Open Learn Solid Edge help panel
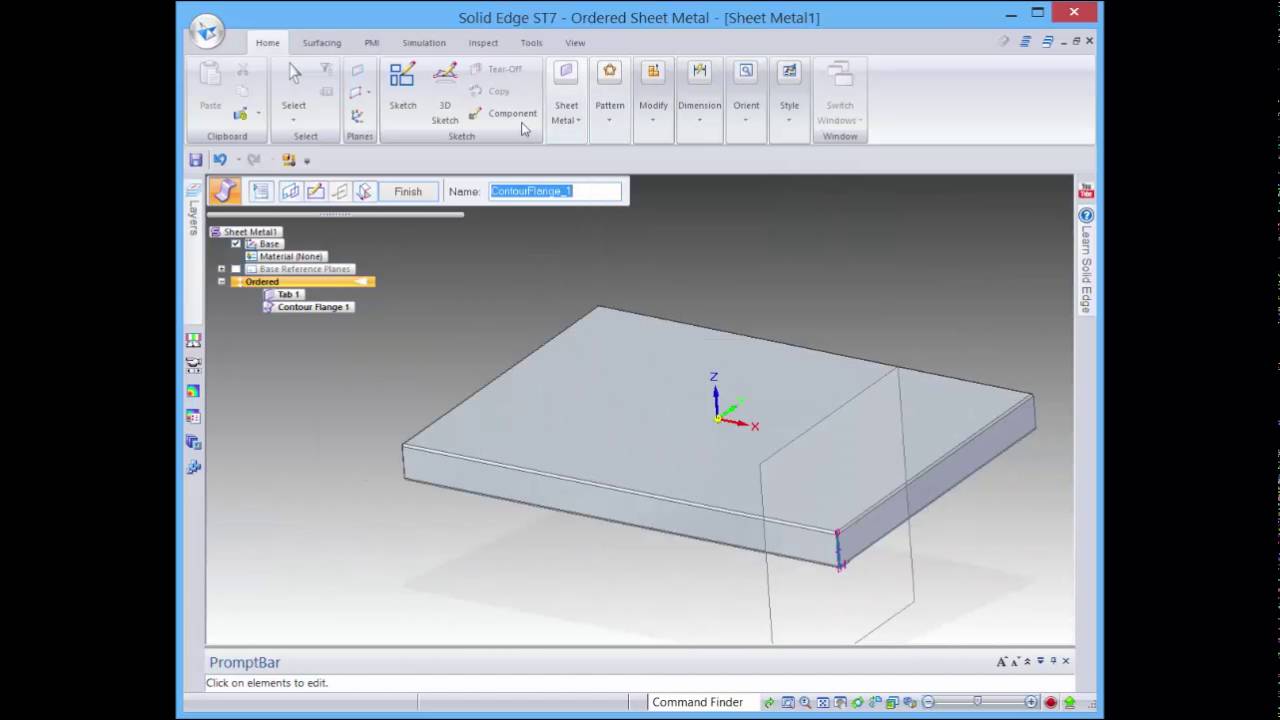The height and width of the screenshot is (720, 1280). [x=1086, y=262]
